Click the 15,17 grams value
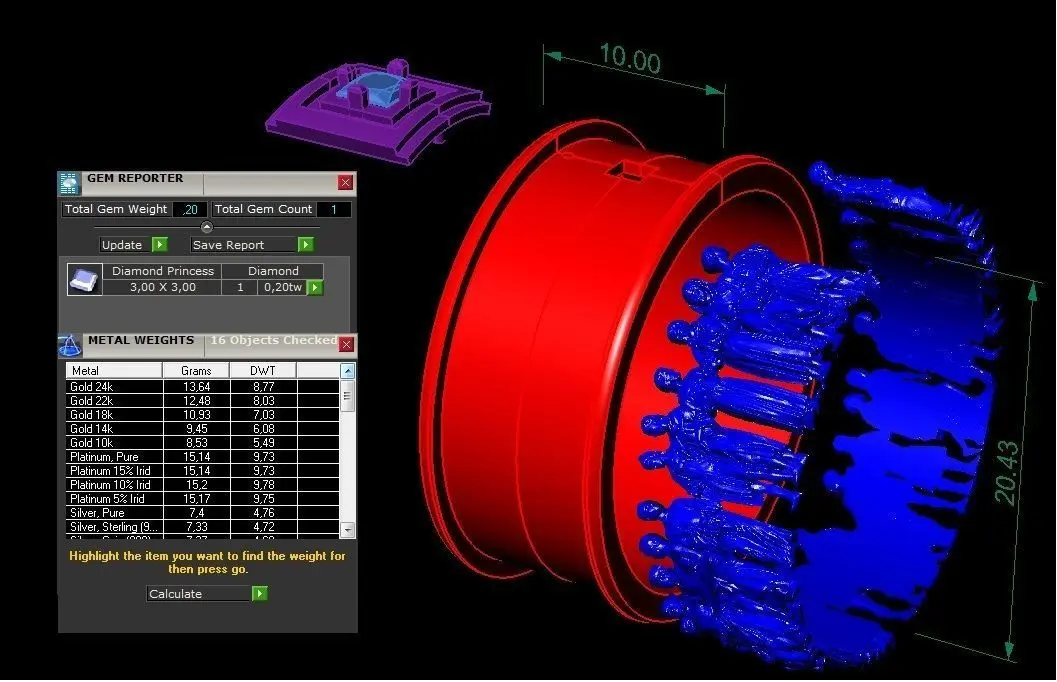 196,499
